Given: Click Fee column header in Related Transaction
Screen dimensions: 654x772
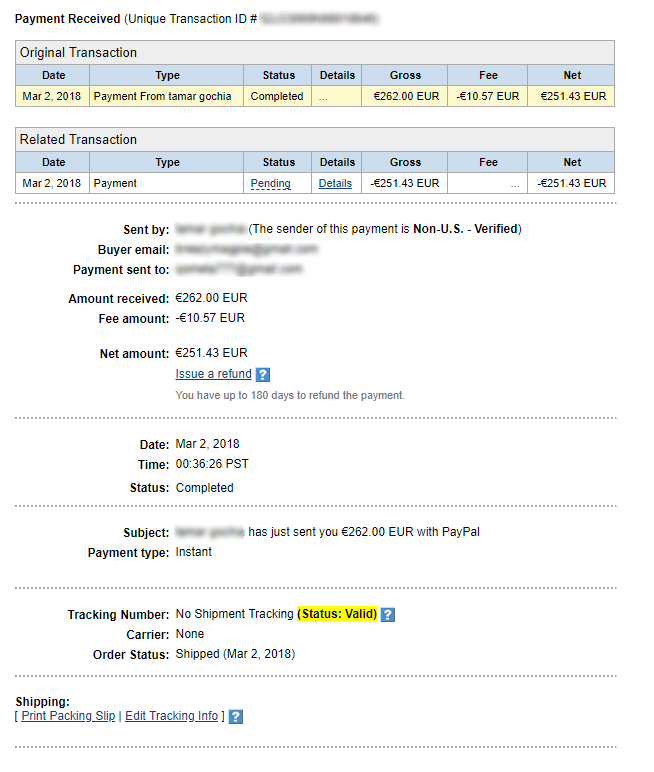Looking at the screenshot, I should click(x=488, y=162).
